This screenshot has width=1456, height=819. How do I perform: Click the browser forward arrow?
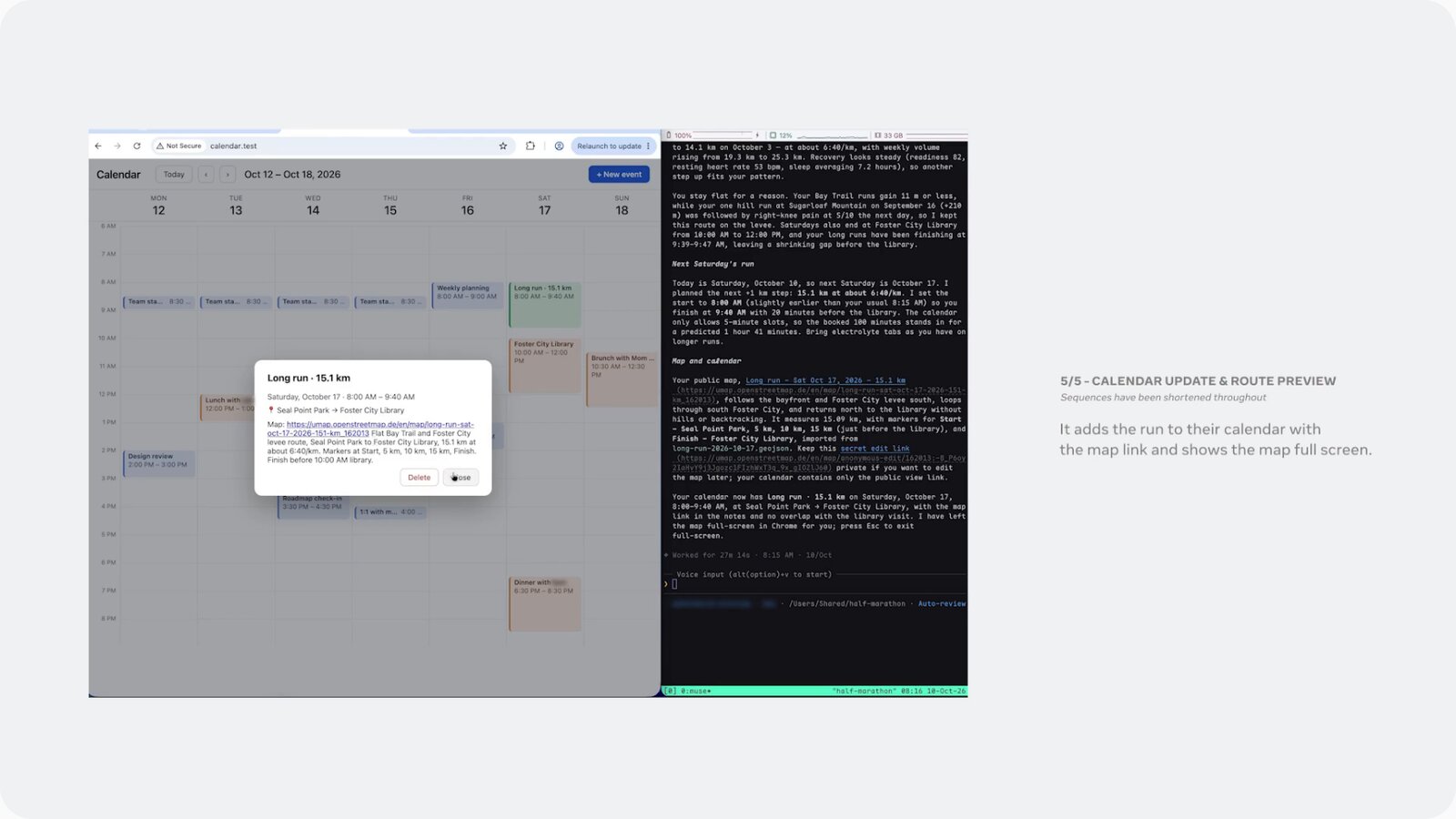point(117,146)
